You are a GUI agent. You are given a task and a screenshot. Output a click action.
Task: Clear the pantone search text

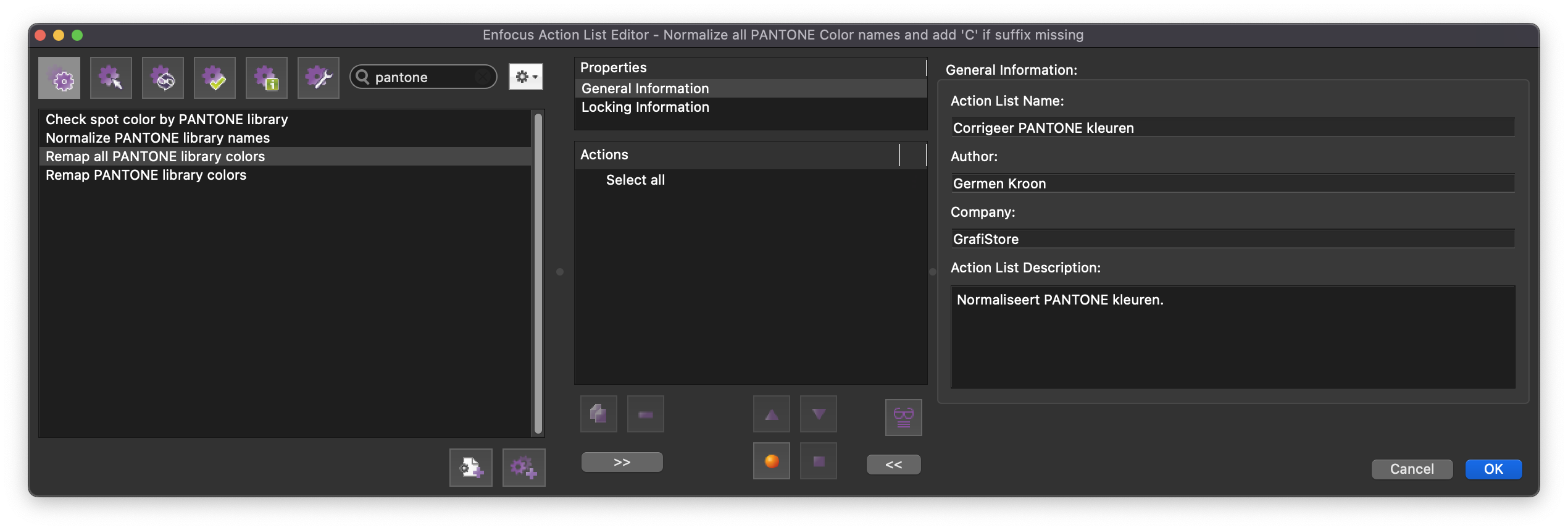point(483,77)
